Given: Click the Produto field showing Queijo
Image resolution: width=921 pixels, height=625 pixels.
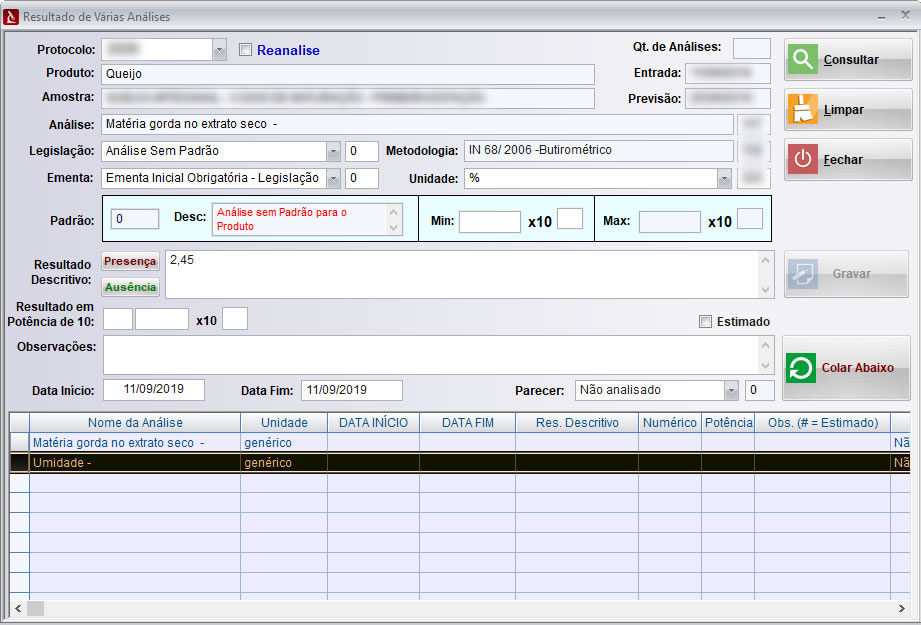Looking at the screenshot, I should [x=348, y=74].
